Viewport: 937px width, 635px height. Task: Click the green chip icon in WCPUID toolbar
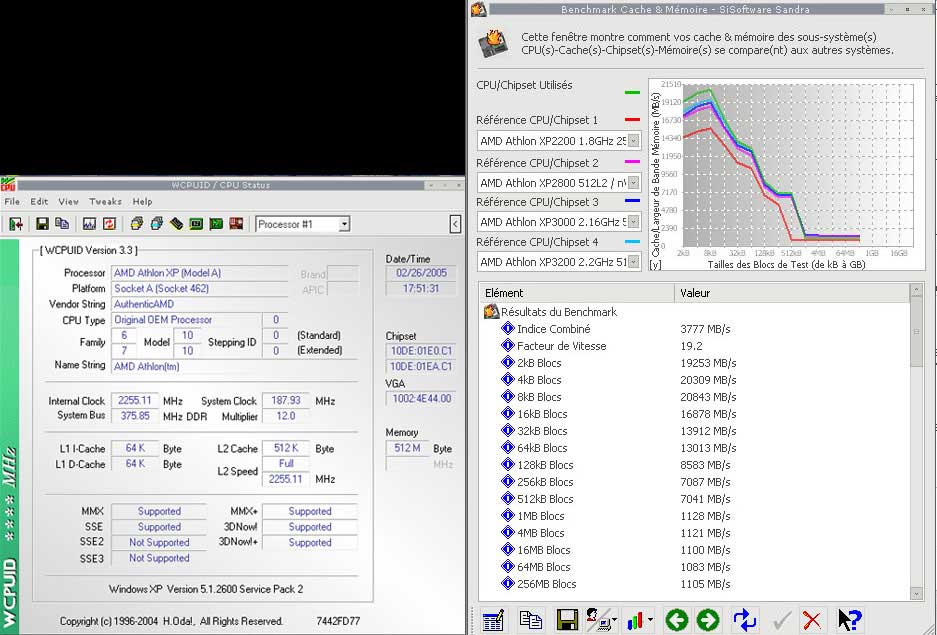point(195,224)
